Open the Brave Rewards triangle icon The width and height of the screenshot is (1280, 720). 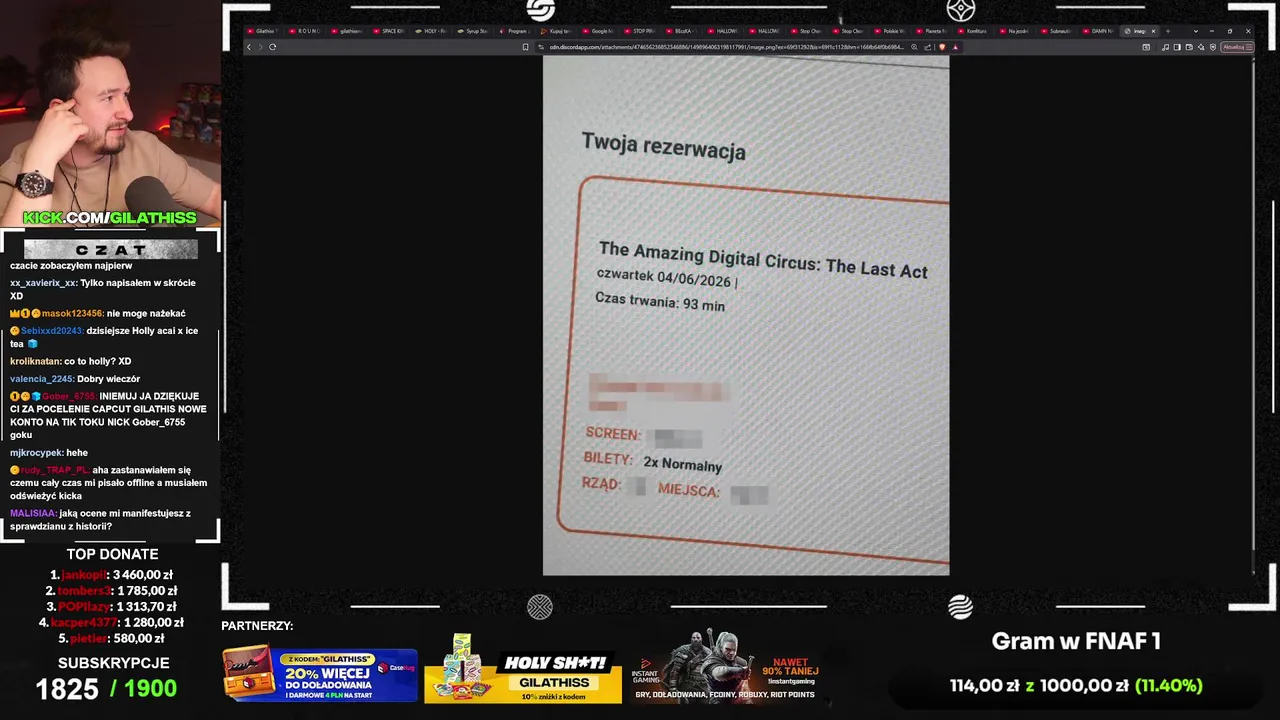(955, 47)
